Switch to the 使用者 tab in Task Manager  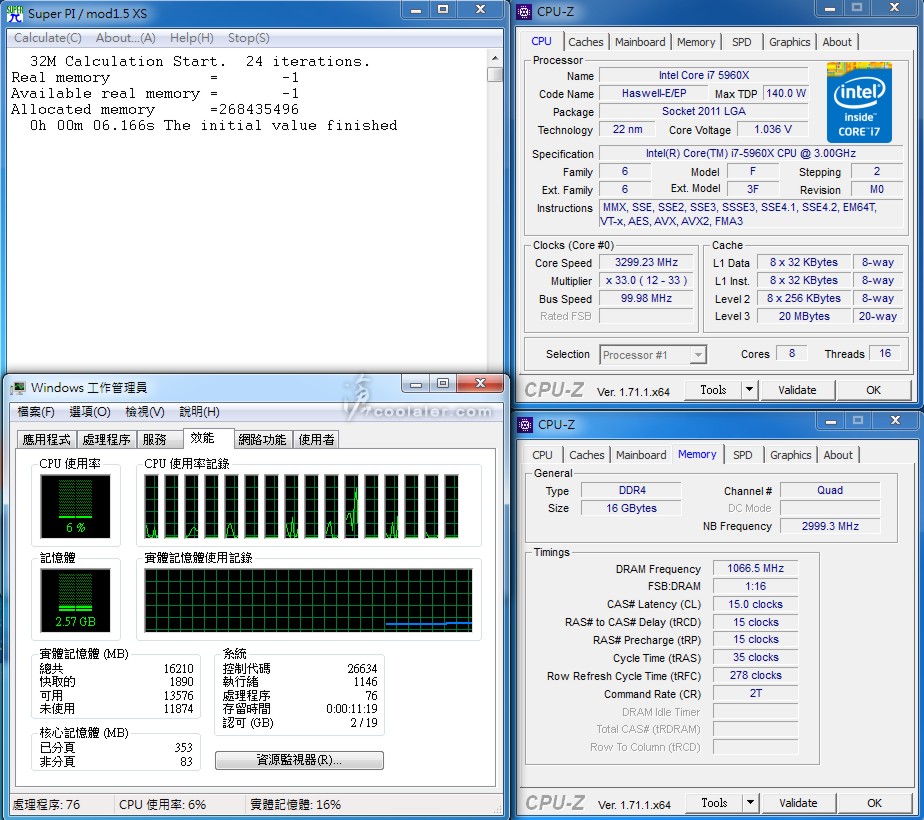click(x=316, y=439)
